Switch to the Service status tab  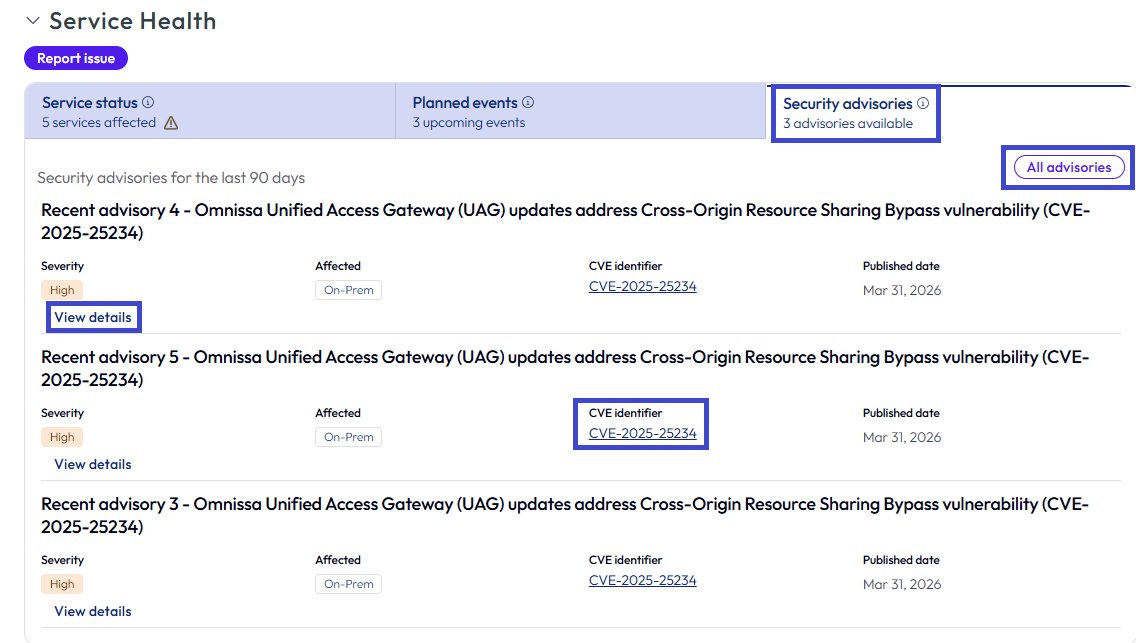click(210, 111)
